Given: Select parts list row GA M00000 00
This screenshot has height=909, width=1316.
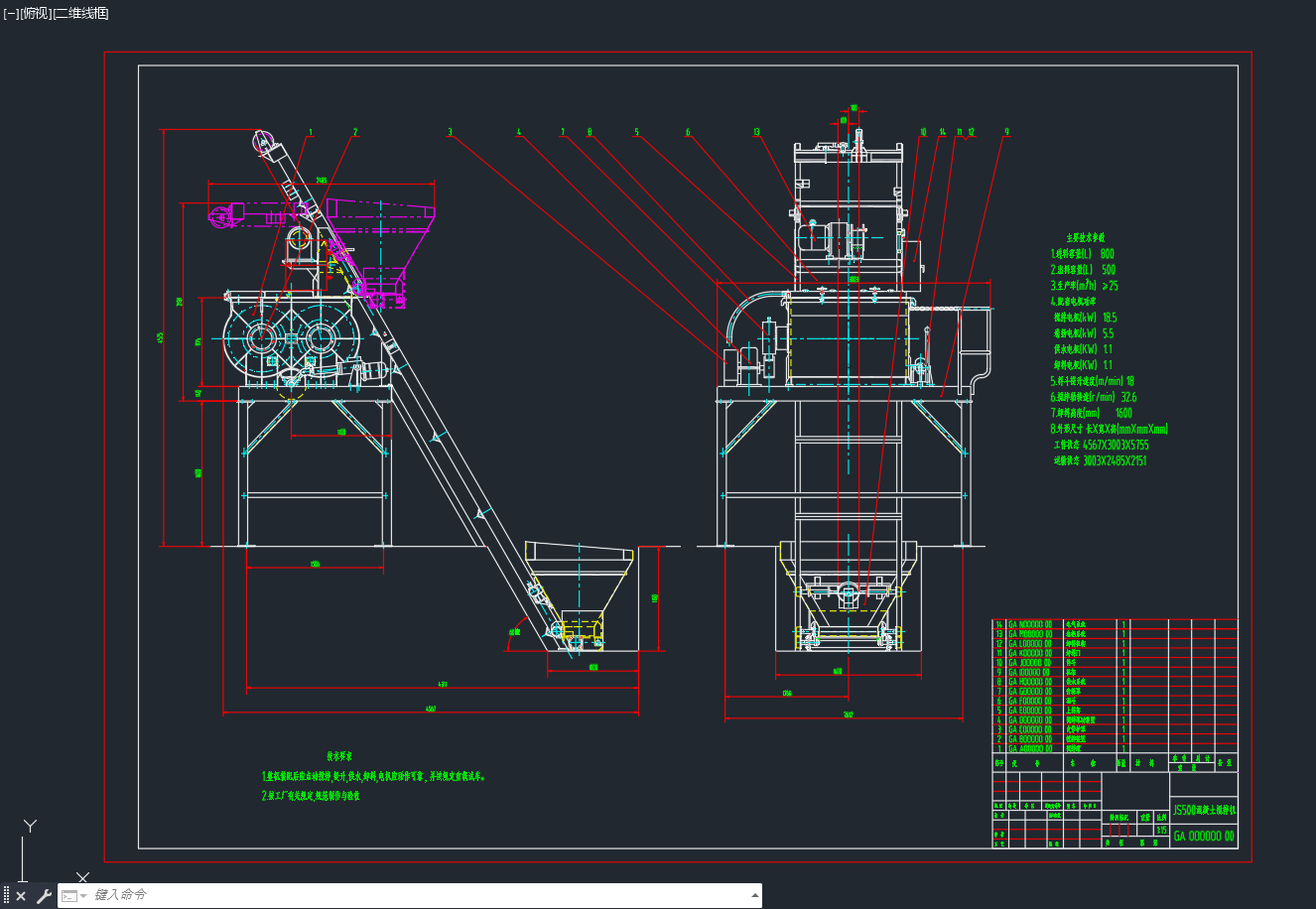Looking at the screenshot, I should click(x=1115, y=634).
